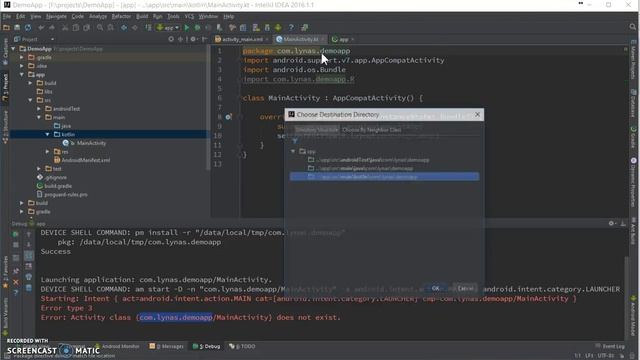640x360 pixels.
Task: Select the highlighted main kotlin directory row
Action: tap(384, 177)
